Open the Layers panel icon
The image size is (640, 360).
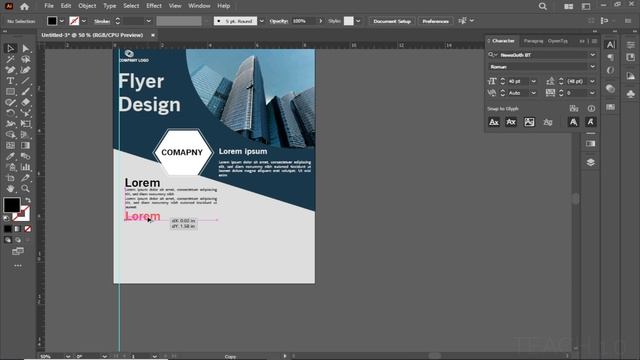point(590,162)
